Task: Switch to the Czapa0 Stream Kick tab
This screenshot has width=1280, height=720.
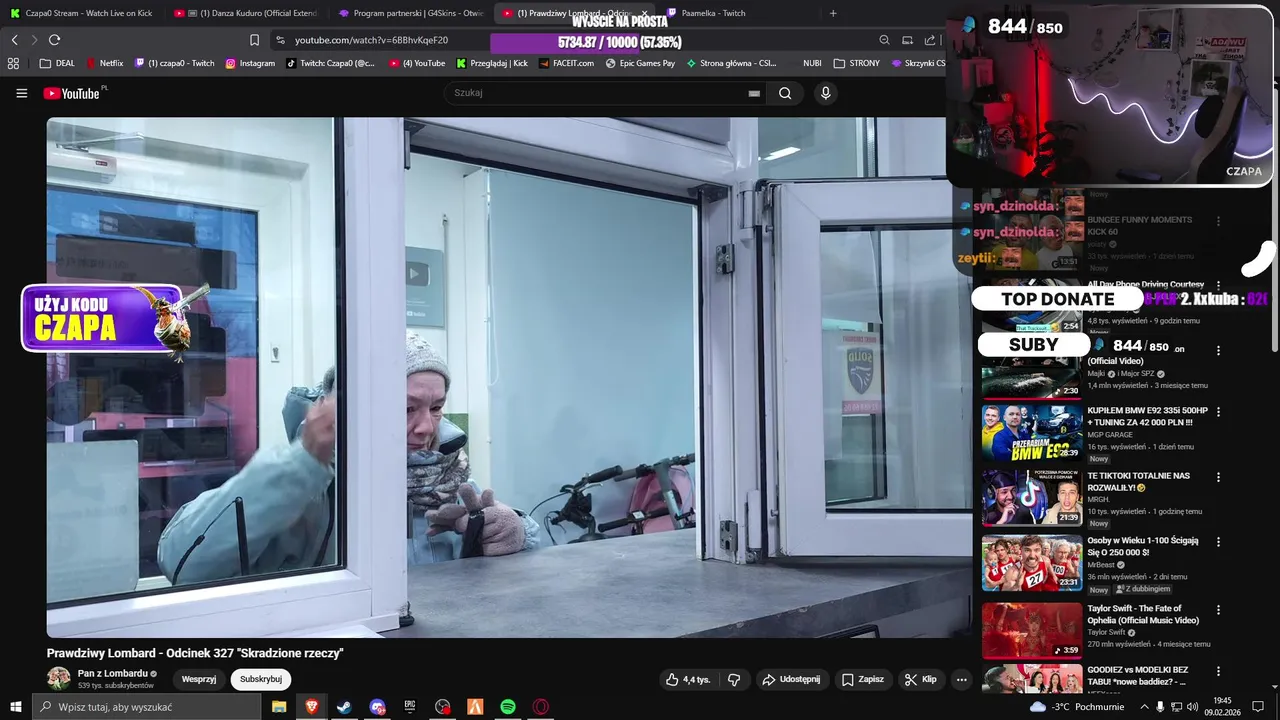Action: (81, 13)
